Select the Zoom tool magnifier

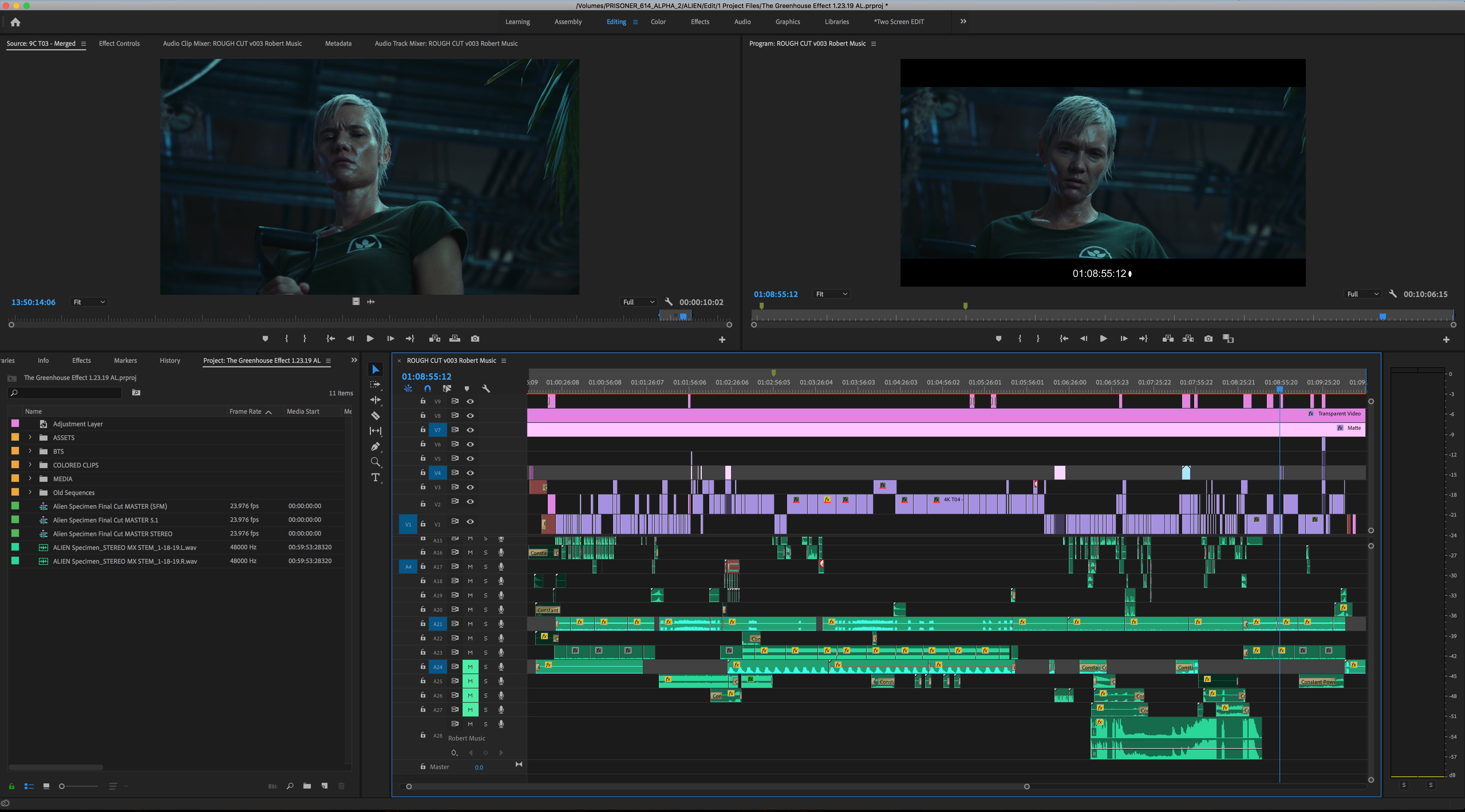coord(375,462)
